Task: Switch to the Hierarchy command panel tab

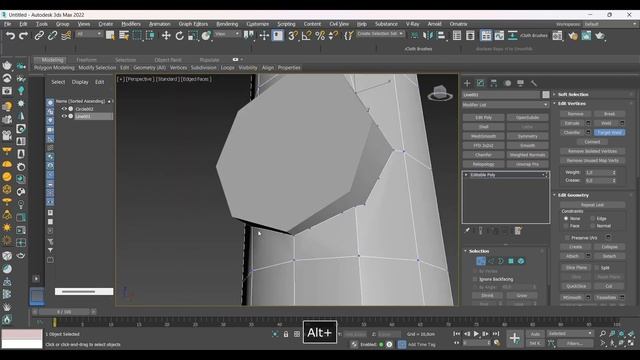Action: (x=493, y=83)
